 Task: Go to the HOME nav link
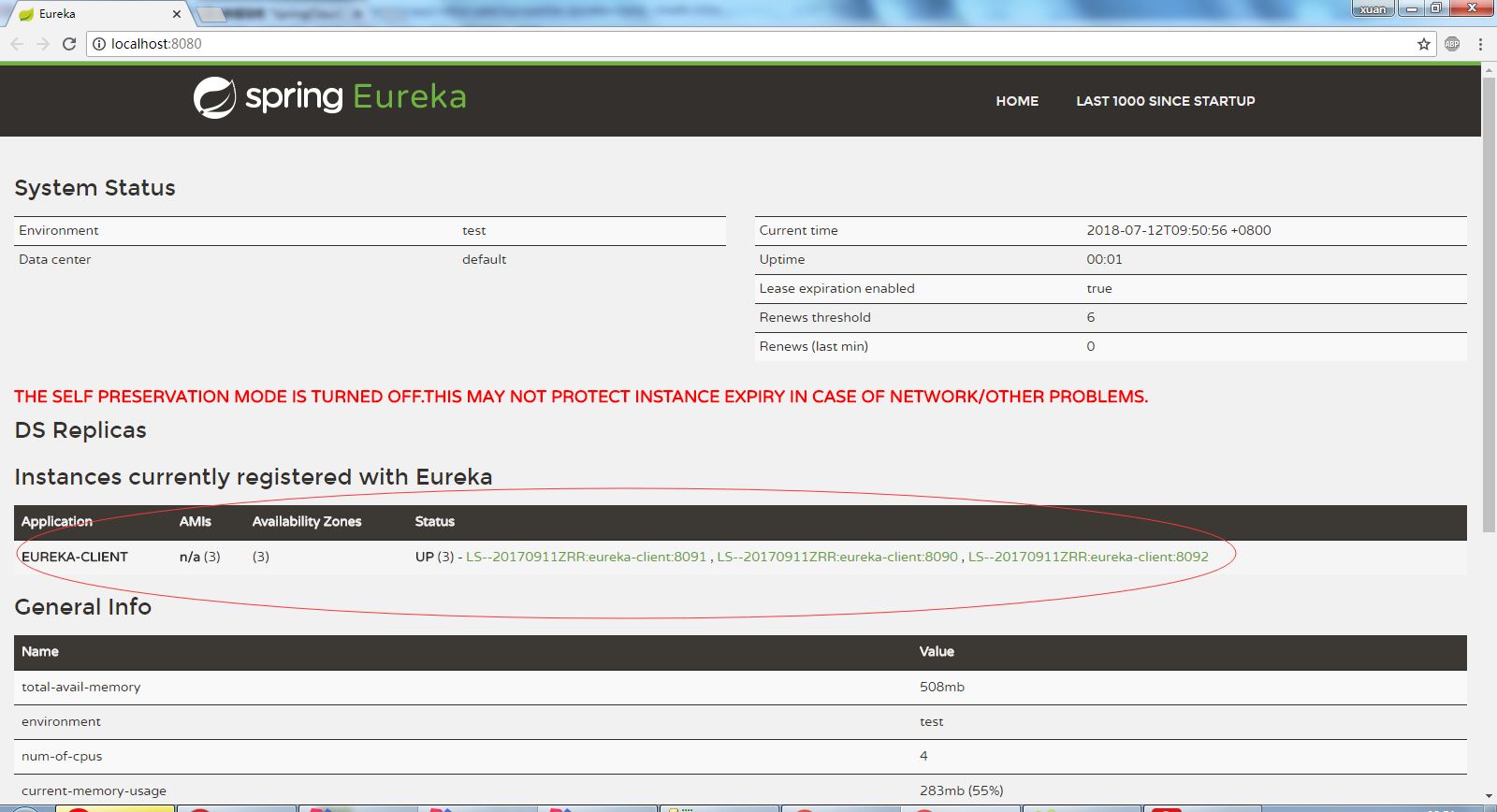(1017, 101)
